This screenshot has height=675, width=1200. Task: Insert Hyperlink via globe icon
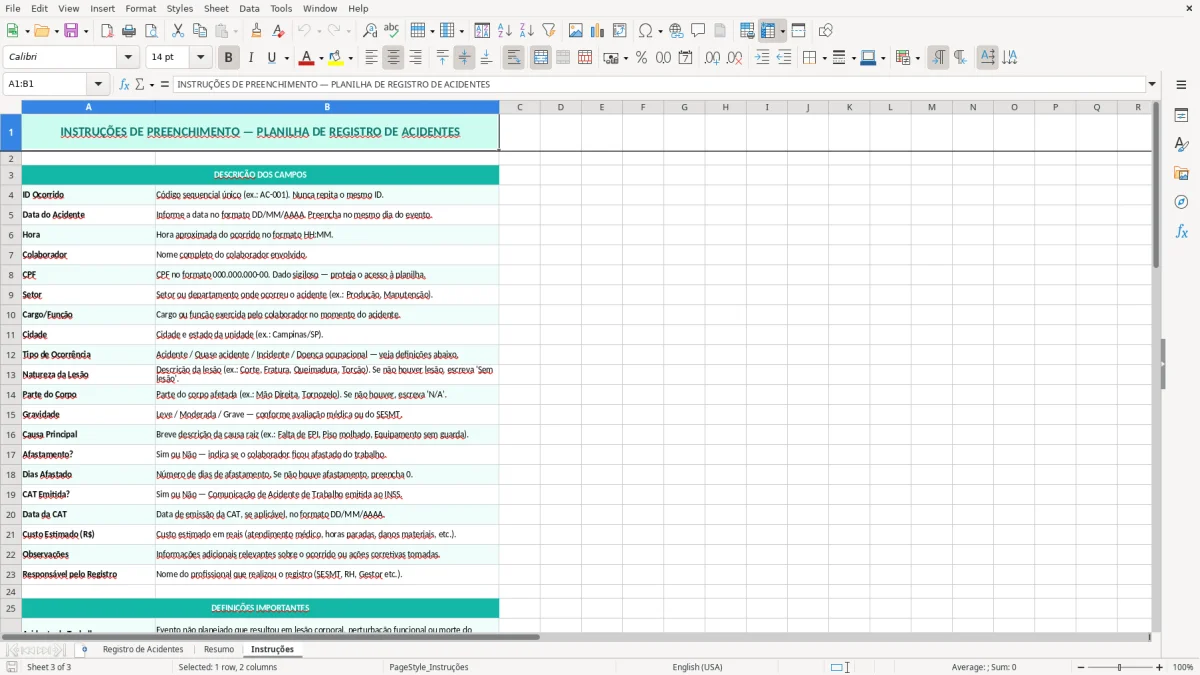pos(676,31)
